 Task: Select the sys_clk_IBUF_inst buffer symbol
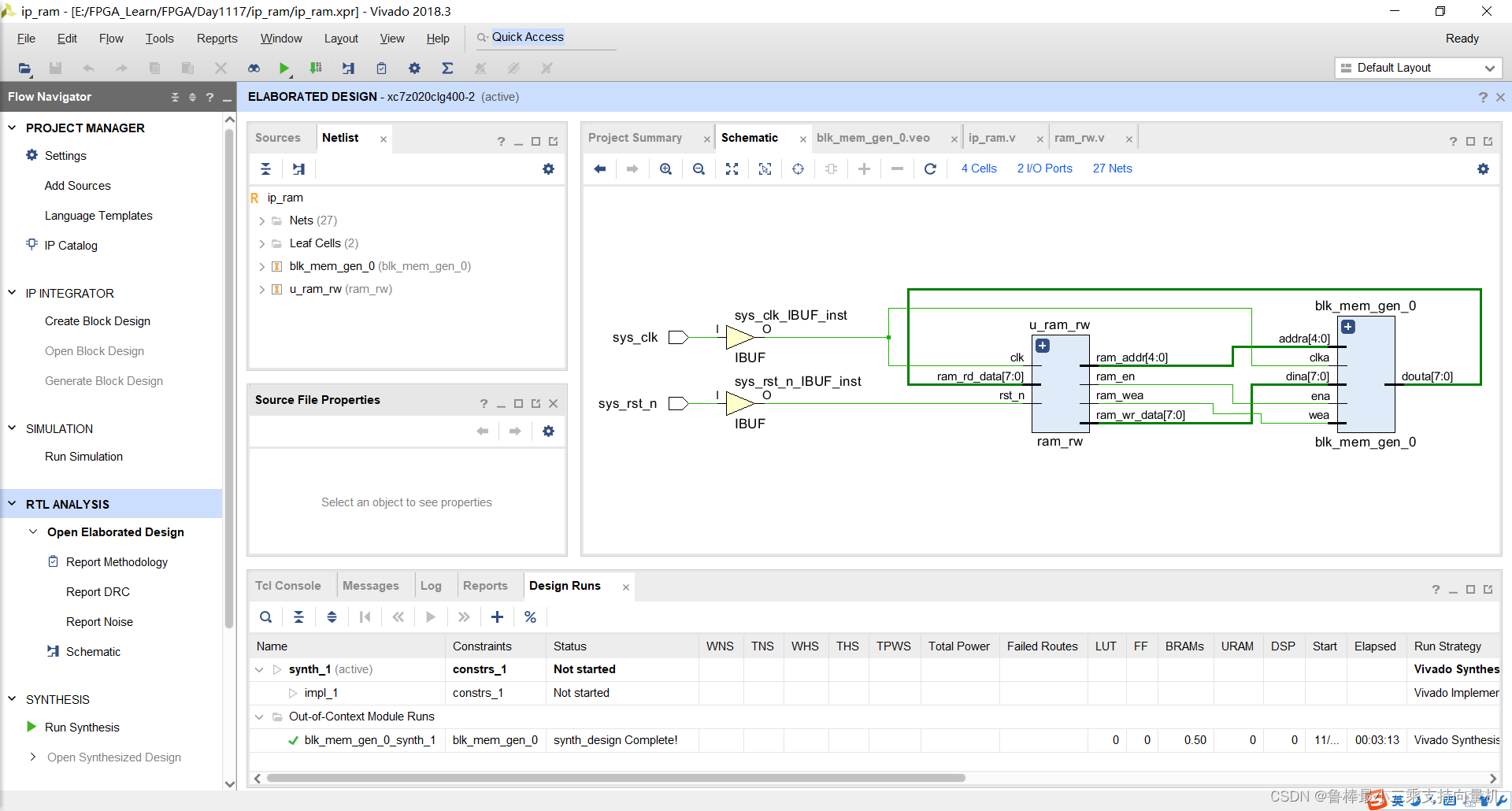739,338
